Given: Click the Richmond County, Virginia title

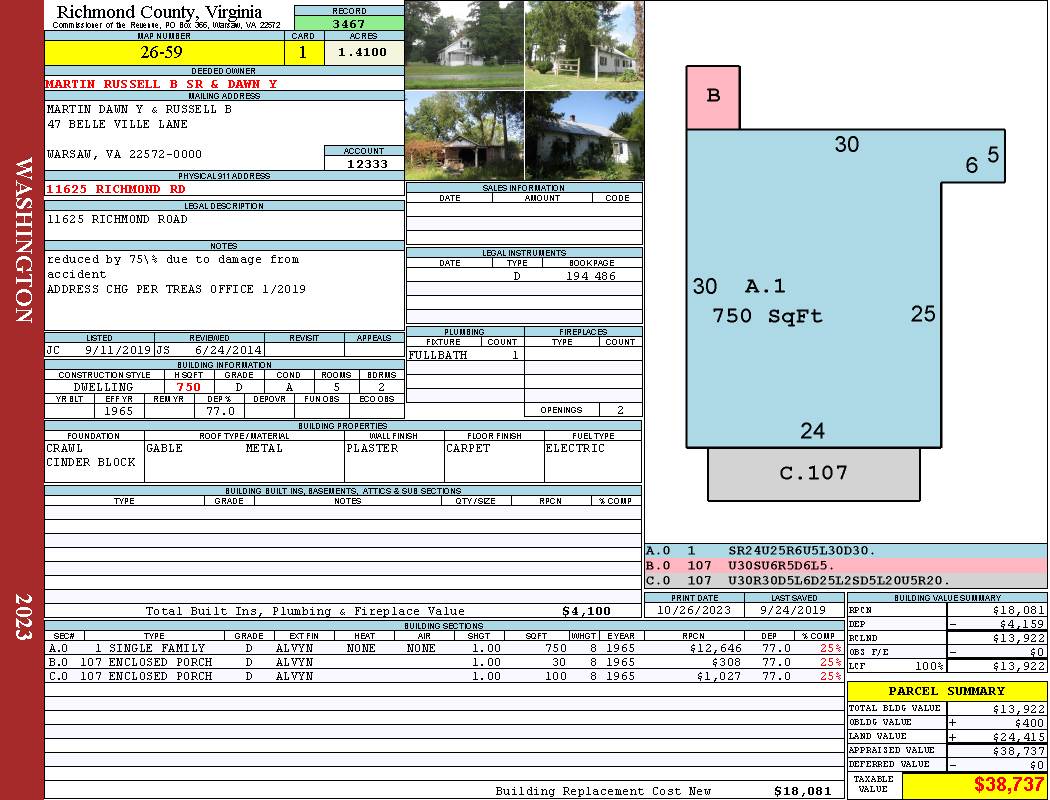Looking at the screenshot, I should [x=159, y=11].
